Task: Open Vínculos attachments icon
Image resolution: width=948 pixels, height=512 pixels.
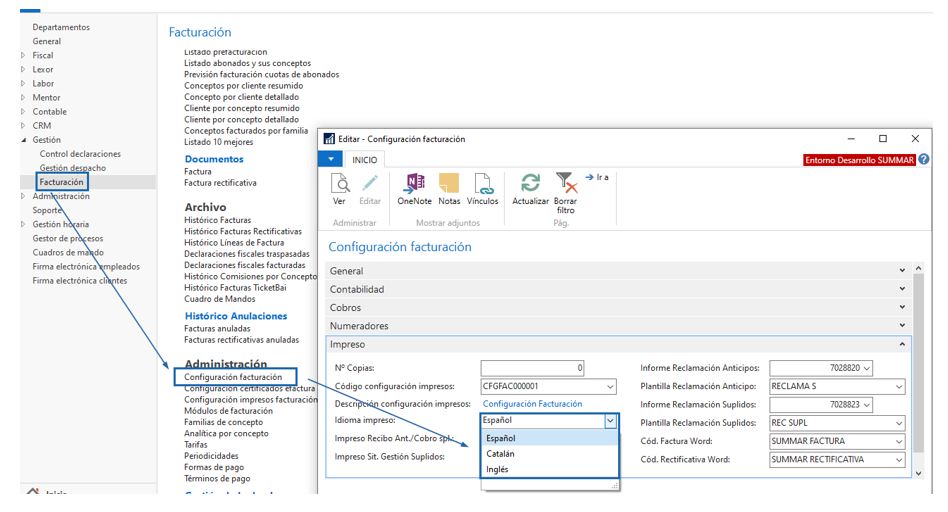Action: coord(483,184)
